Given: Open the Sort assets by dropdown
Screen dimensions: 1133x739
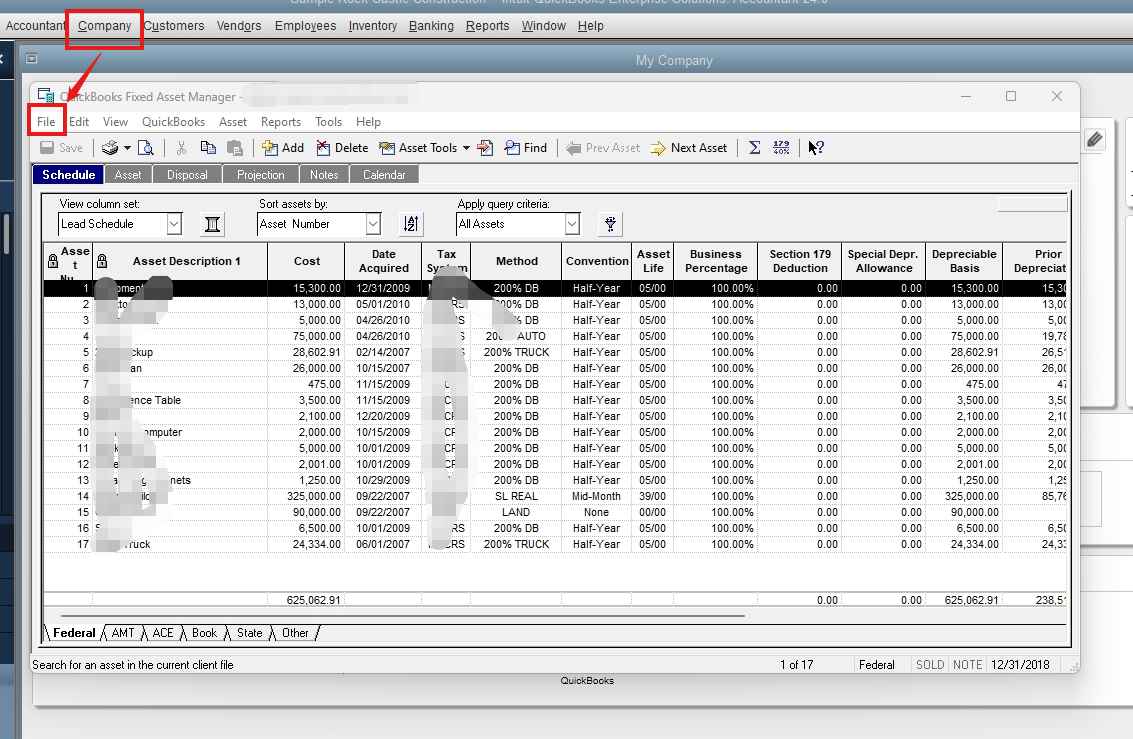Looking at the screenshot, I should [373, 224].
